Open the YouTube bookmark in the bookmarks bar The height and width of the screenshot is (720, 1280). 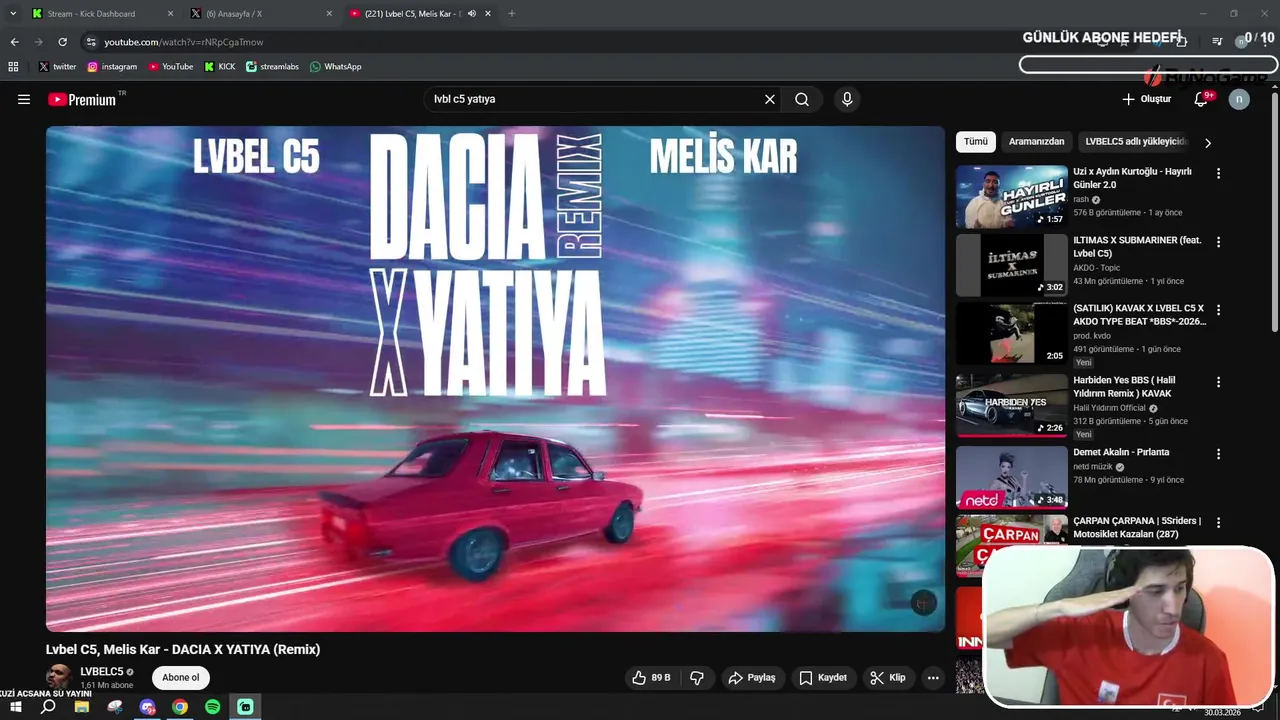pyautogui.click(x=170, y=67)
